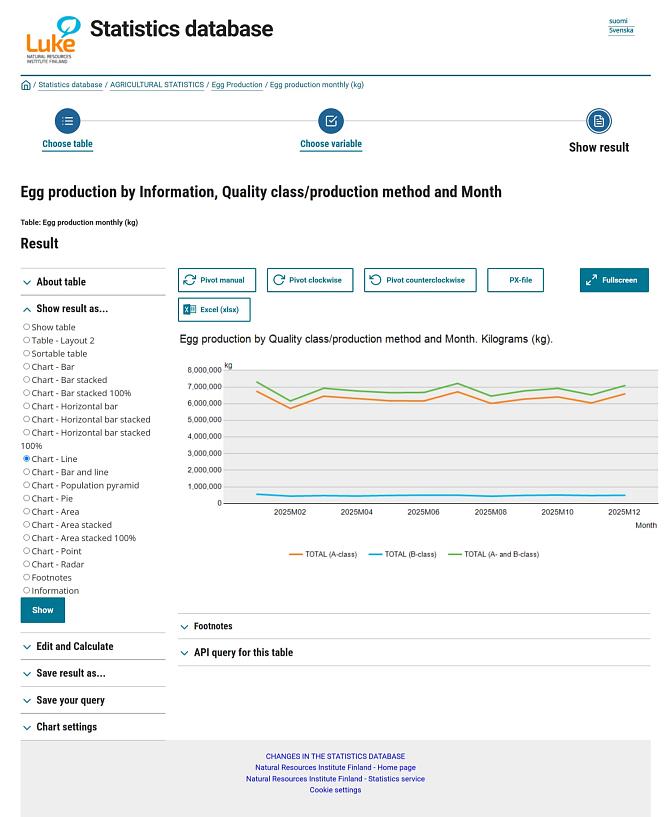Choose Chart - Horizontal bar option
The image size is (671, 817).
[x=26, y=406]
